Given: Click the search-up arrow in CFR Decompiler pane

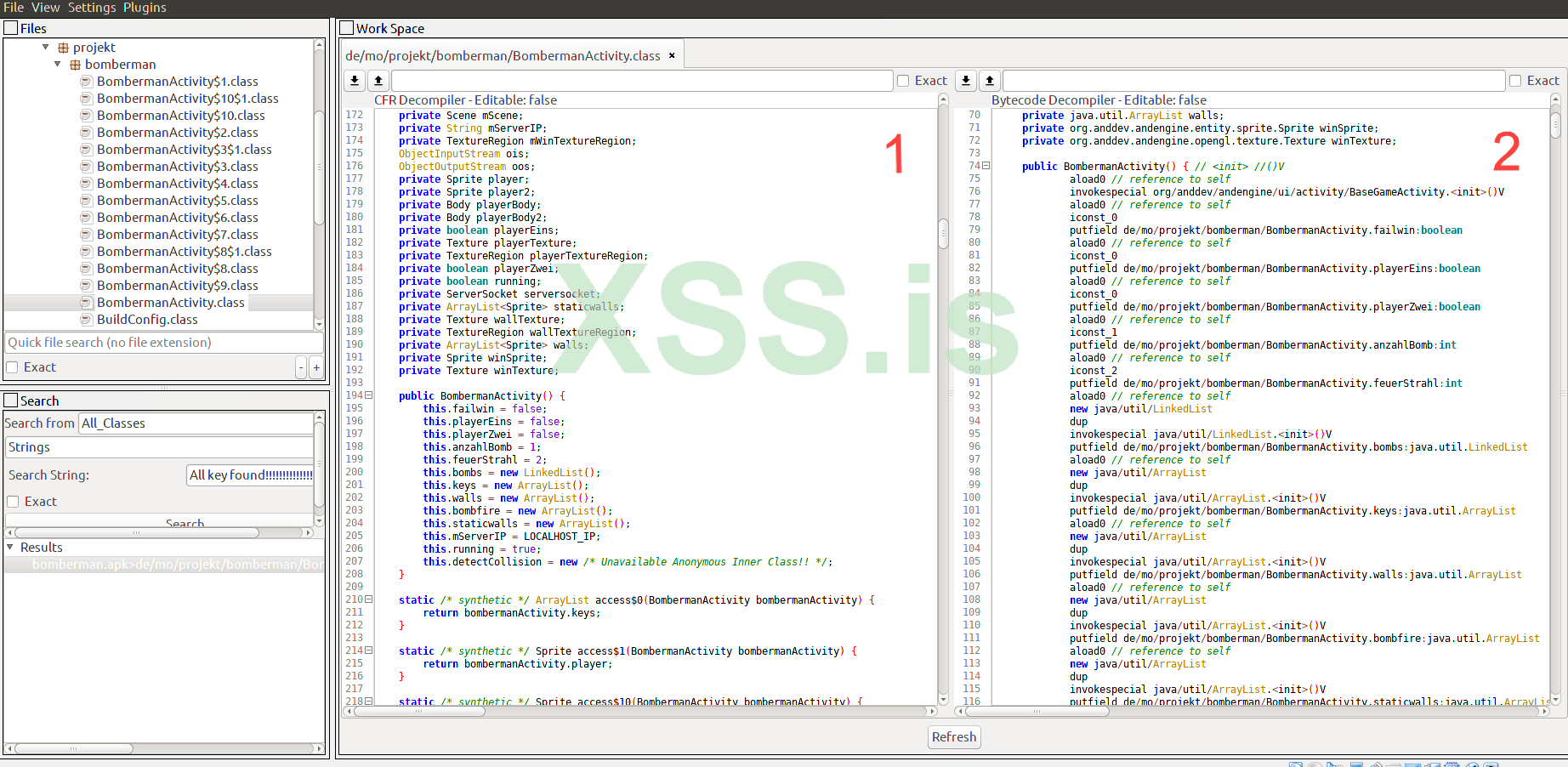Looking at the screenshot, I should (x=378, y=81).
